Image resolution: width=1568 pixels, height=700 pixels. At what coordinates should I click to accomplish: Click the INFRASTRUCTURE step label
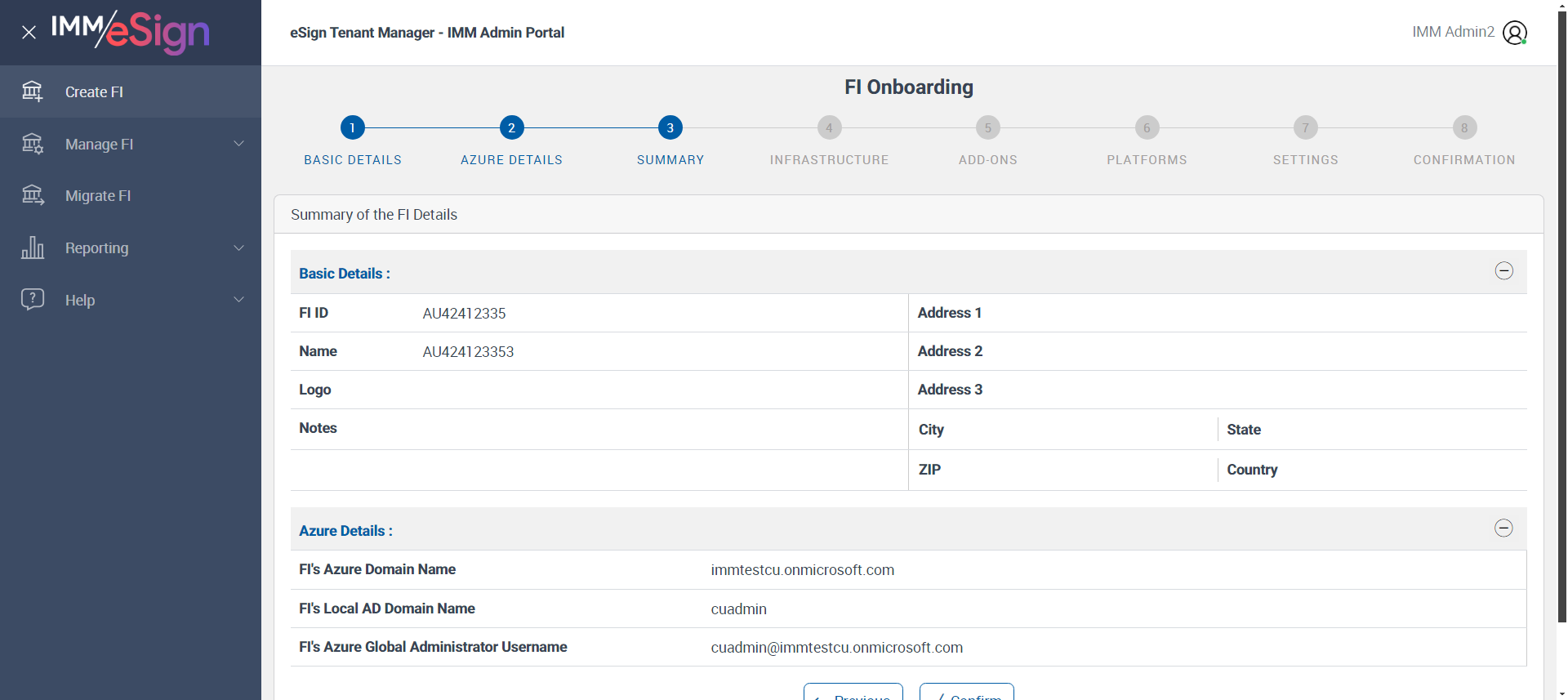pos(829,160)
